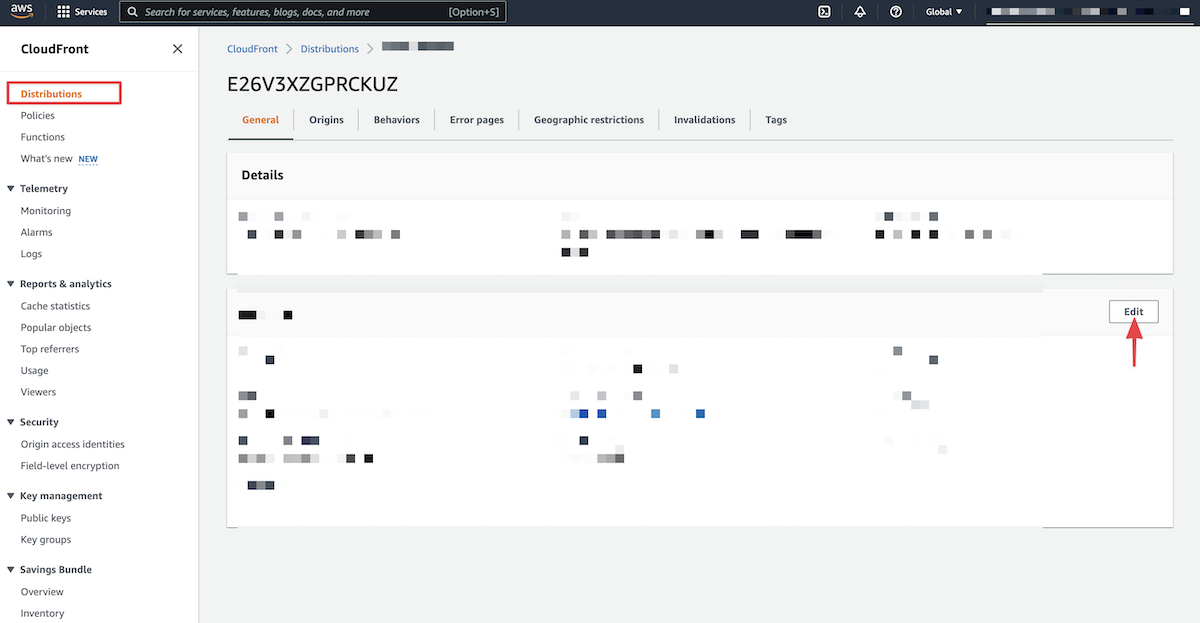Open Savings Bundle Overview link

pos(42,592)
